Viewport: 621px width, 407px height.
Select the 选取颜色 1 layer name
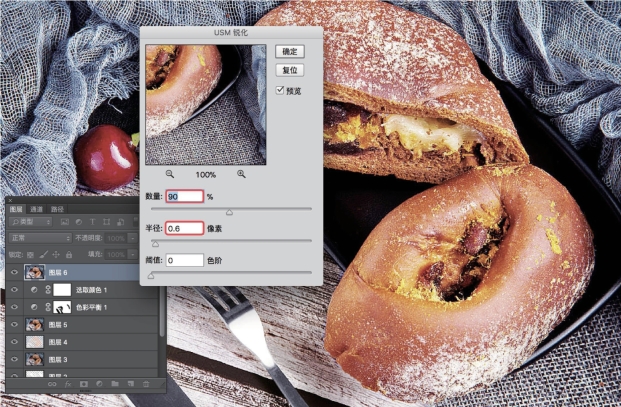tap(91, 290)
